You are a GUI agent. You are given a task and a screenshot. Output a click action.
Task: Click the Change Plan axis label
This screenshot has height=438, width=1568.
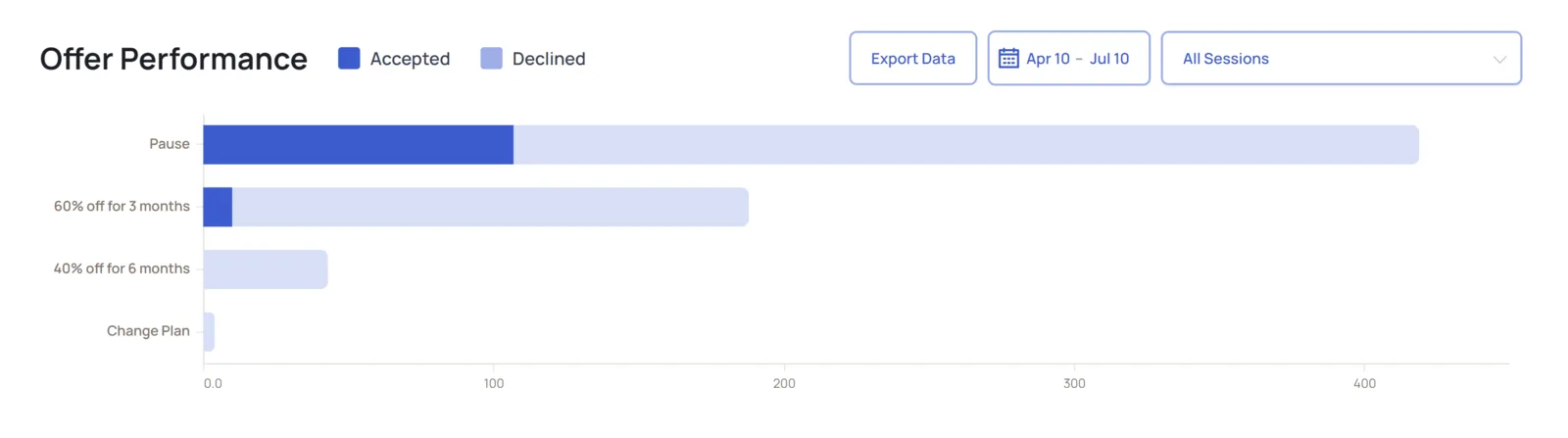click(148, 331)
